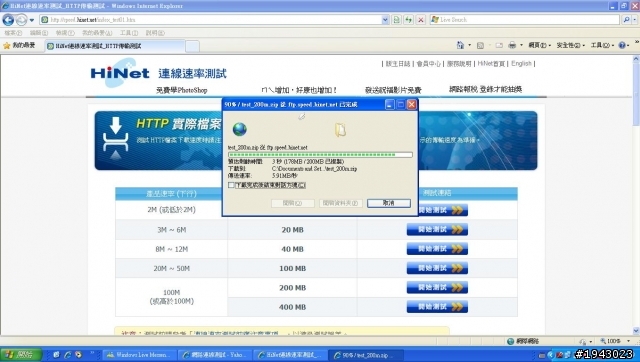
Task: Click the Live Search magnifier button
Action: [626, 20]
